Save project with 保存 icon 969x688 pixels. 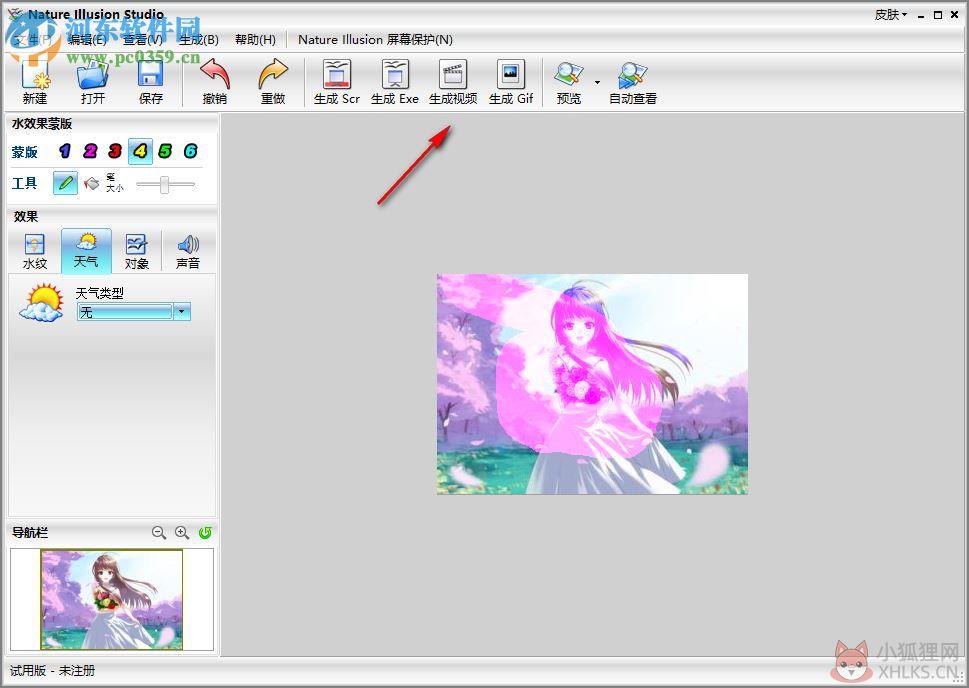pos(151,82)
